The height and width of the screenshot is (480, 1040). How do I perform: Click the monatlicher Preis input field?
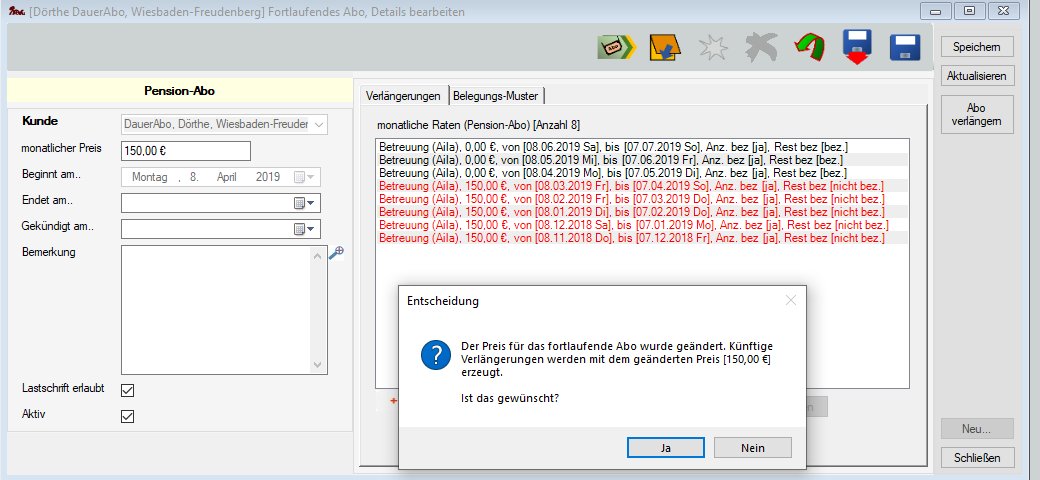[185, 150]
